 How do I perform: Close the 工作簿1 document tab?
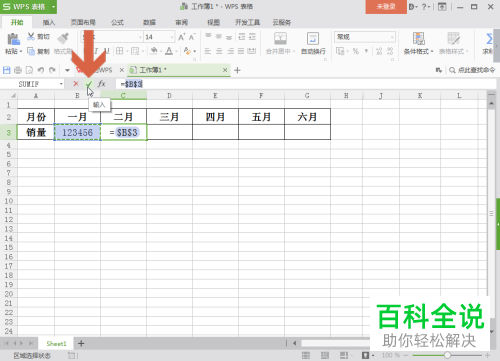tap(225, 70)
